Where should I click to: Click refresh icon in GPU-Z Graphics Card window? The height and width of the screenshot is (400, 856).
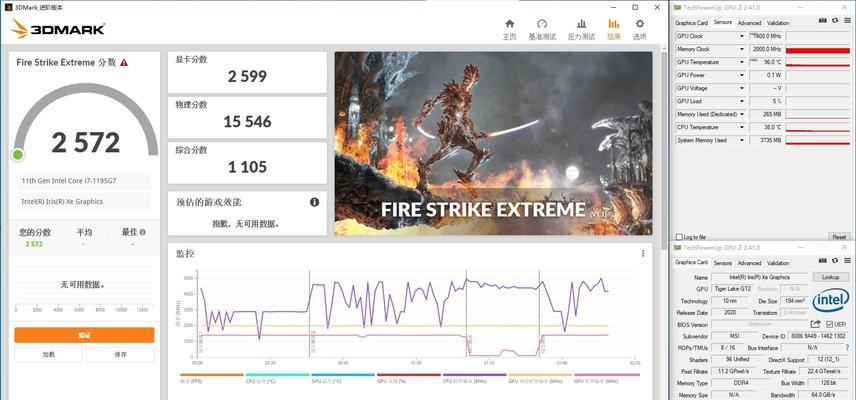pos(835,261)
